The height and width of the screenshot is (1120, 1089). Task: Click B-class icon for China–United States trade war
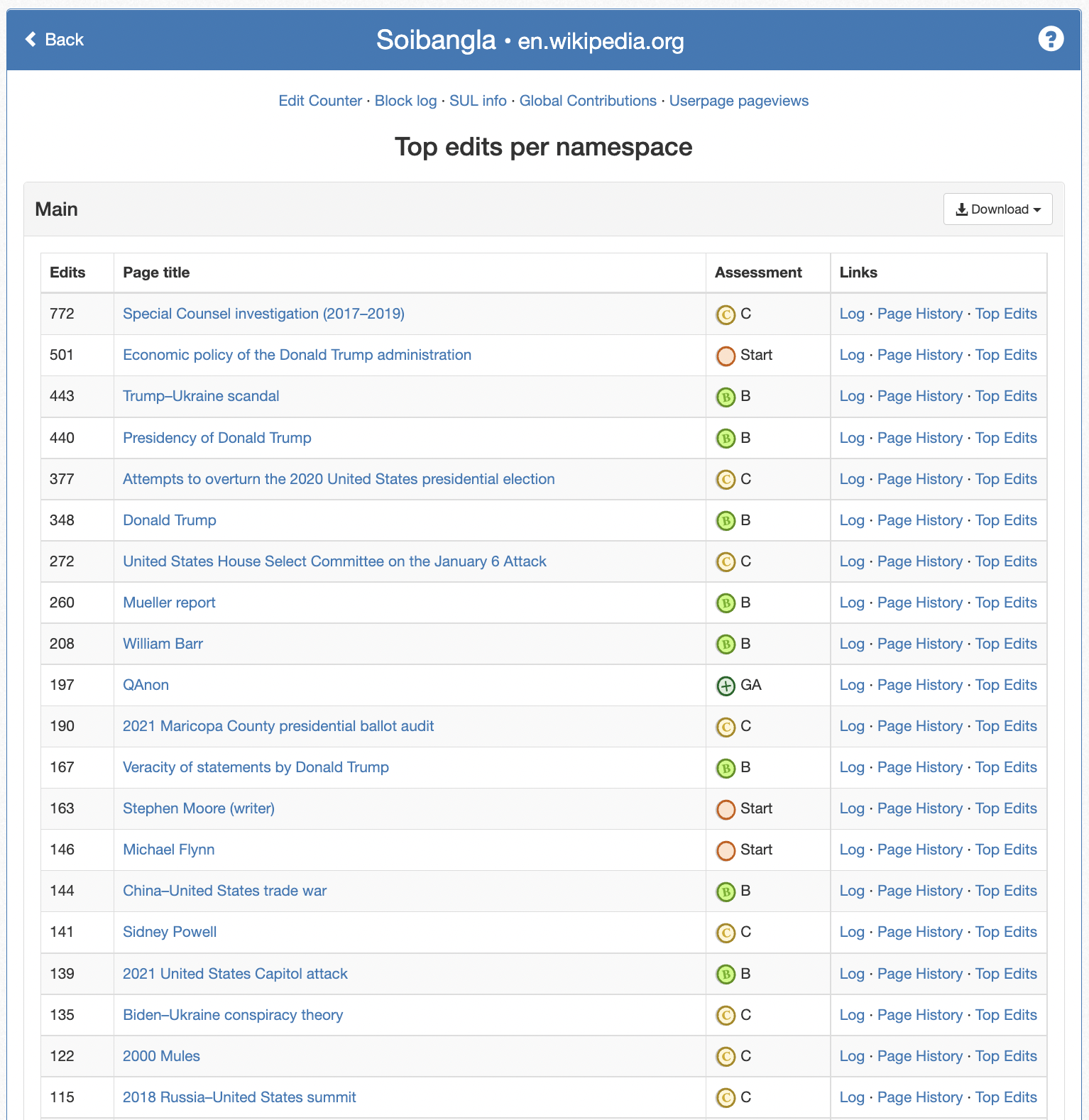726,891
